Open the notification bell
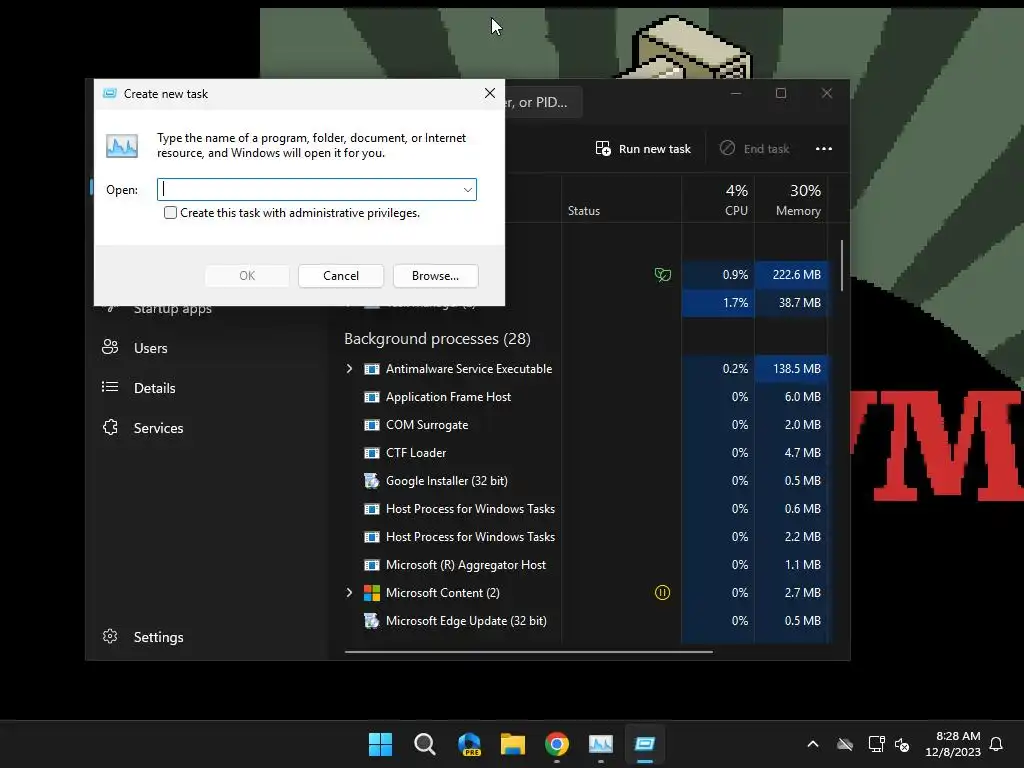Image resolution: width=1024 pixels, height=768 pixels. 997,744
